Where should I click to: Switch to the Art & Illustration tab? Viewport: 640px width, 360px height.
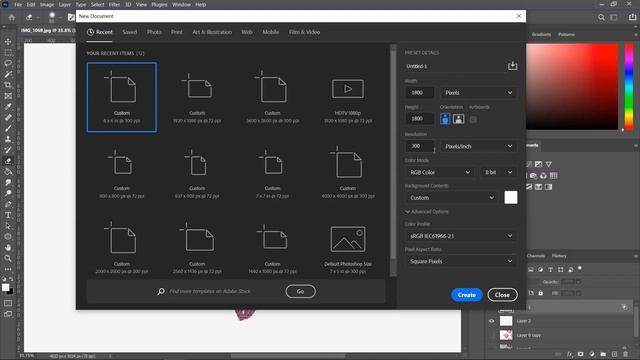pos(212,32)
